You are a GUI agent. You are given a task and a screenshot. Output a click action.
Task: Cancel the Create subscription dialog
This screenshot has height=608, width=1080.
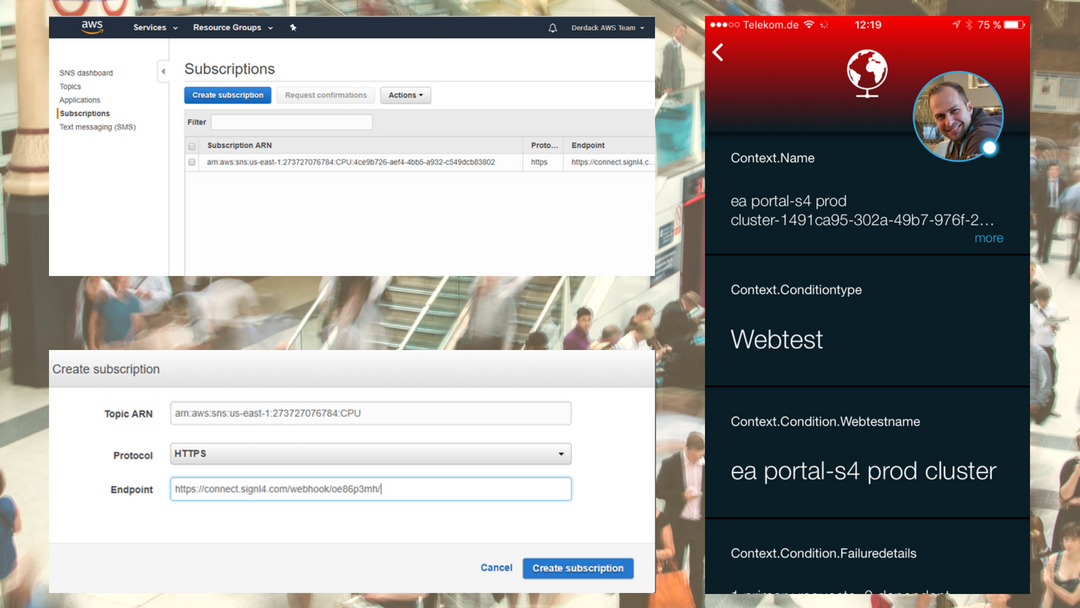496,567
